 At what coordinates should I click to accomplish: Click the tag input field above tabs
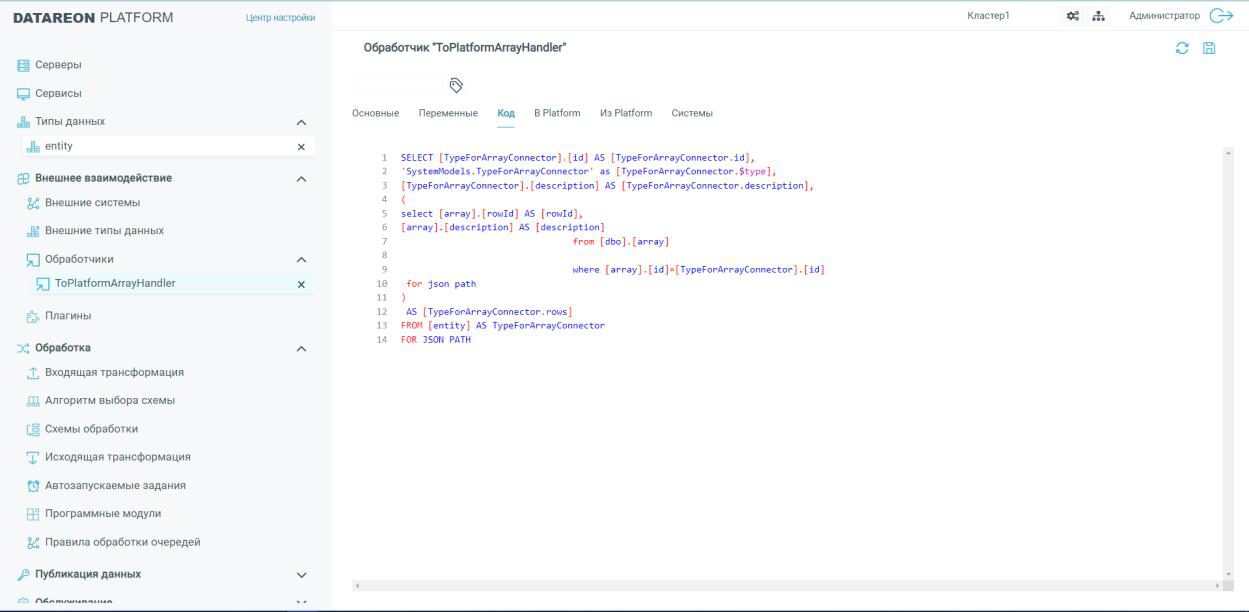pos(397,85)
